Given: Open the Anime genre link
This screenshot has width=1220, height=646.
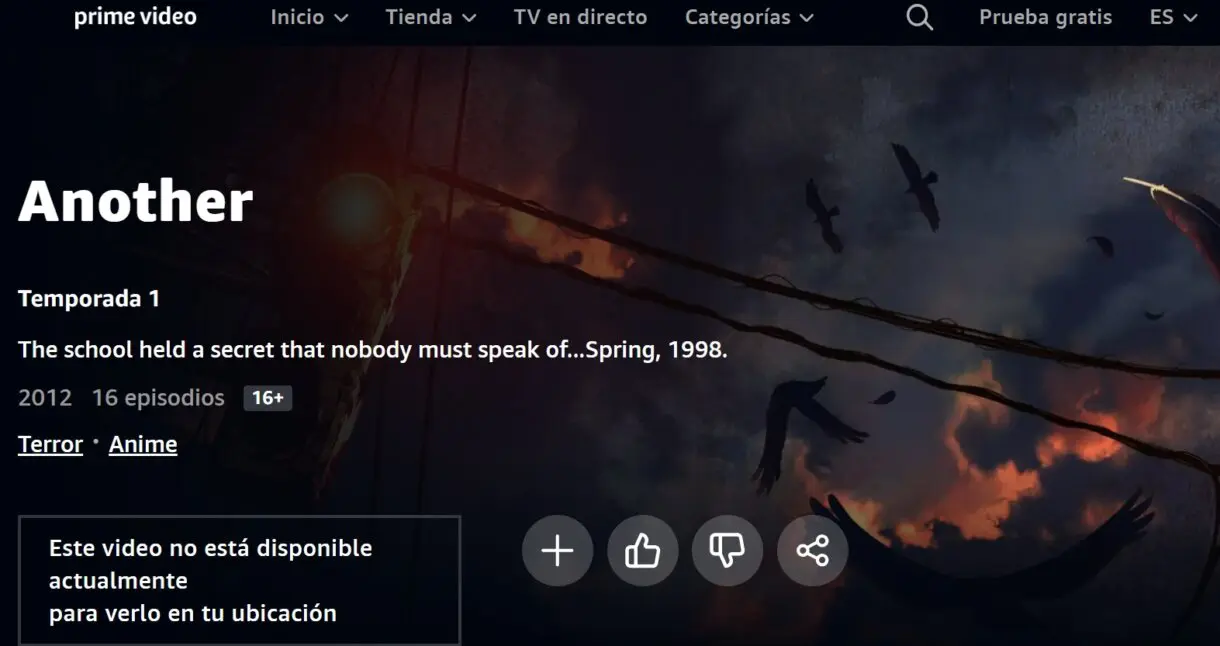Looking at the screenshot, I should tap(143, 445).
